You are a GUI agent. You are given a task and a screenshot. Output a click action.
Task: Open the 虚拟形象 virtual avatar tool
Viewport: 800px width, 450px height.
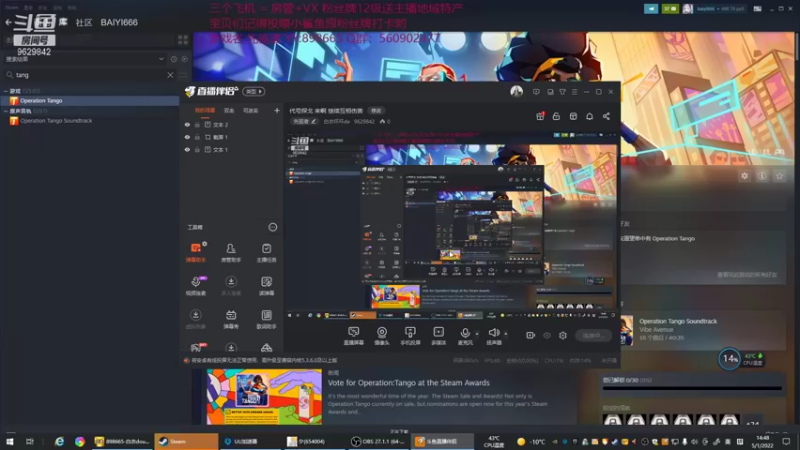click(x=196, y=319)
